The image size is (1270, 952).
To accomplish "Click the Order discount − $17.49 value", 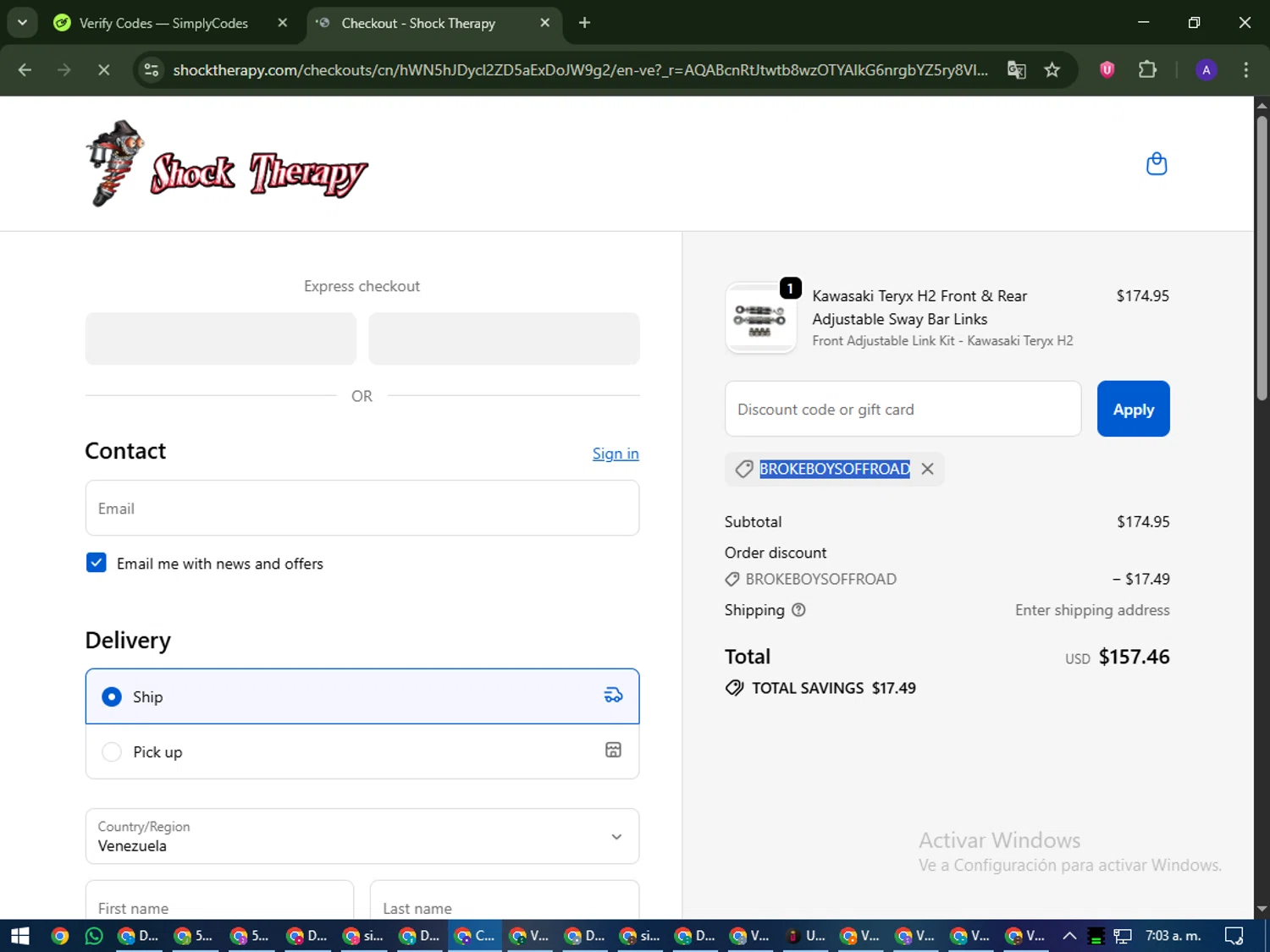I will pos(1141,579).
